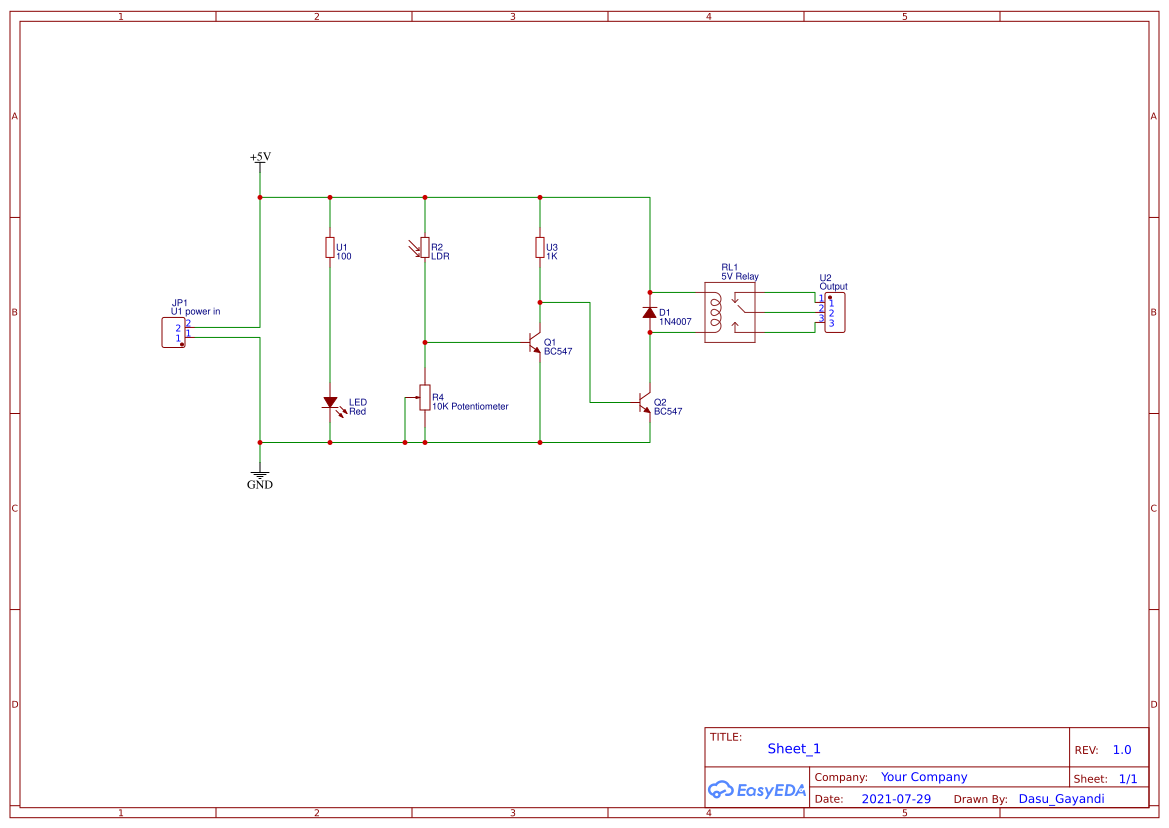This screenshot has width=1169, height=828.
Task: Select the LDR symbol R2
Action: point(426,248)
